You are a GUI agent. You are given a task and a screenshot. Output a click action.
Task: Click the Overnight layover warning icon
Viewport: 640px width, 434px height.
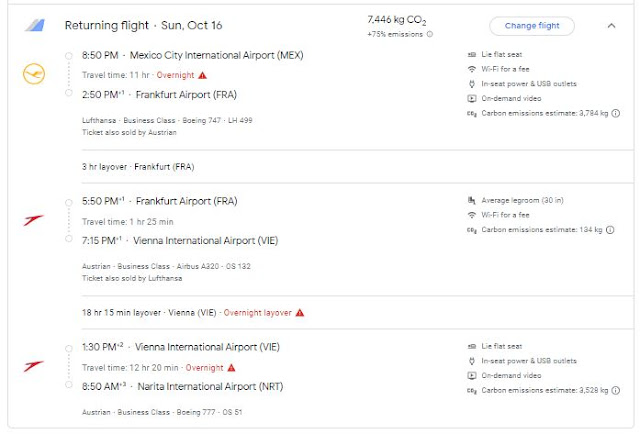300,313
